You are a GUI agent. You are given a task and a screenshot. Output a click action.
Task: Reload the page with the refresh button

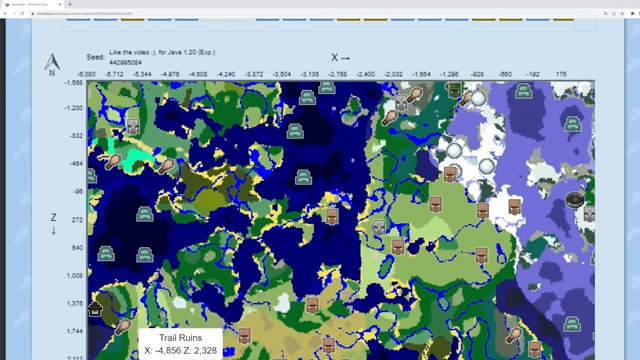pos(22,13)
